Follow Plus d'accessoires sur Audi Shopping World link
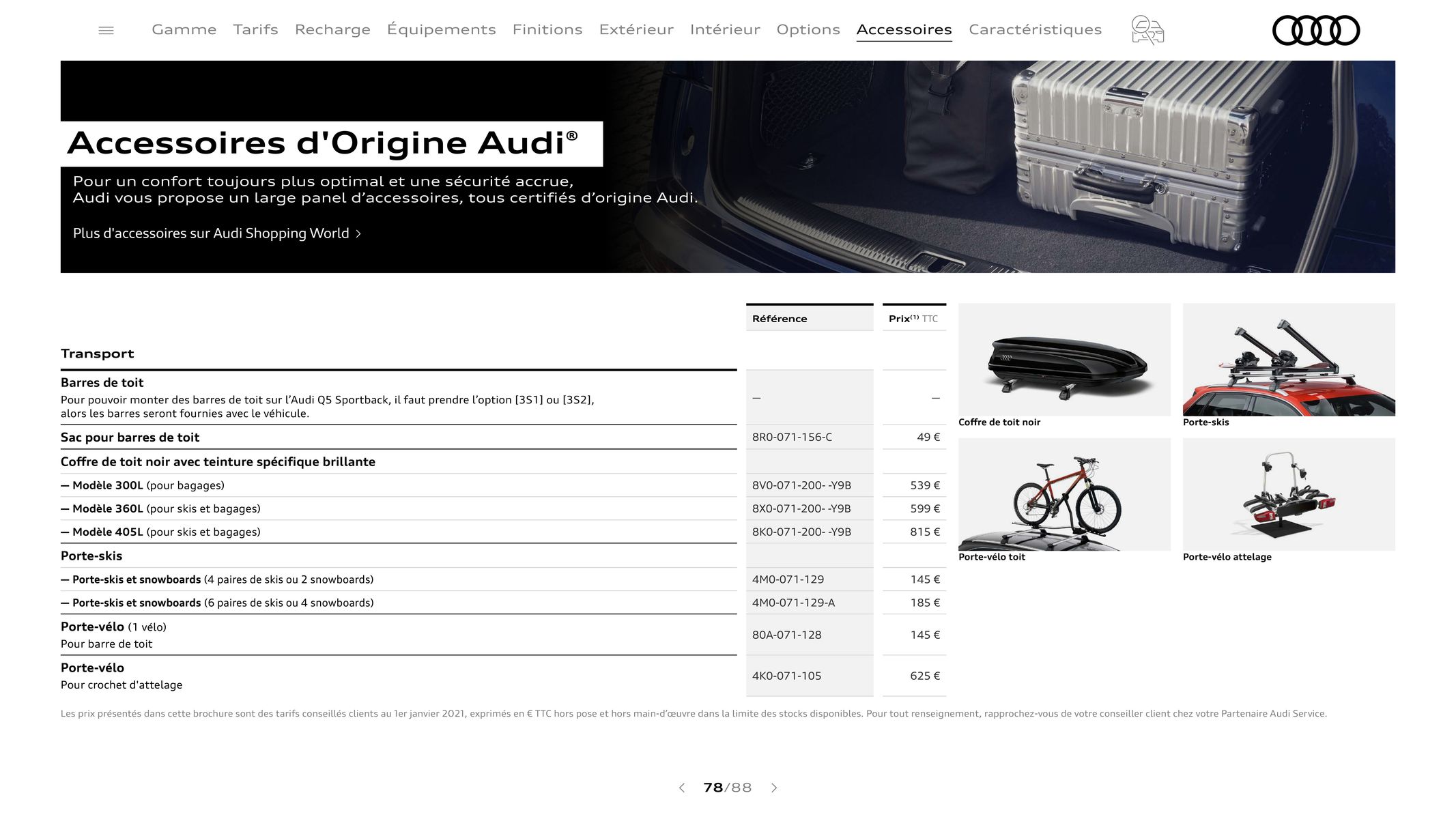The width and height of the screenshot is (1456, 819). [217, 233]
